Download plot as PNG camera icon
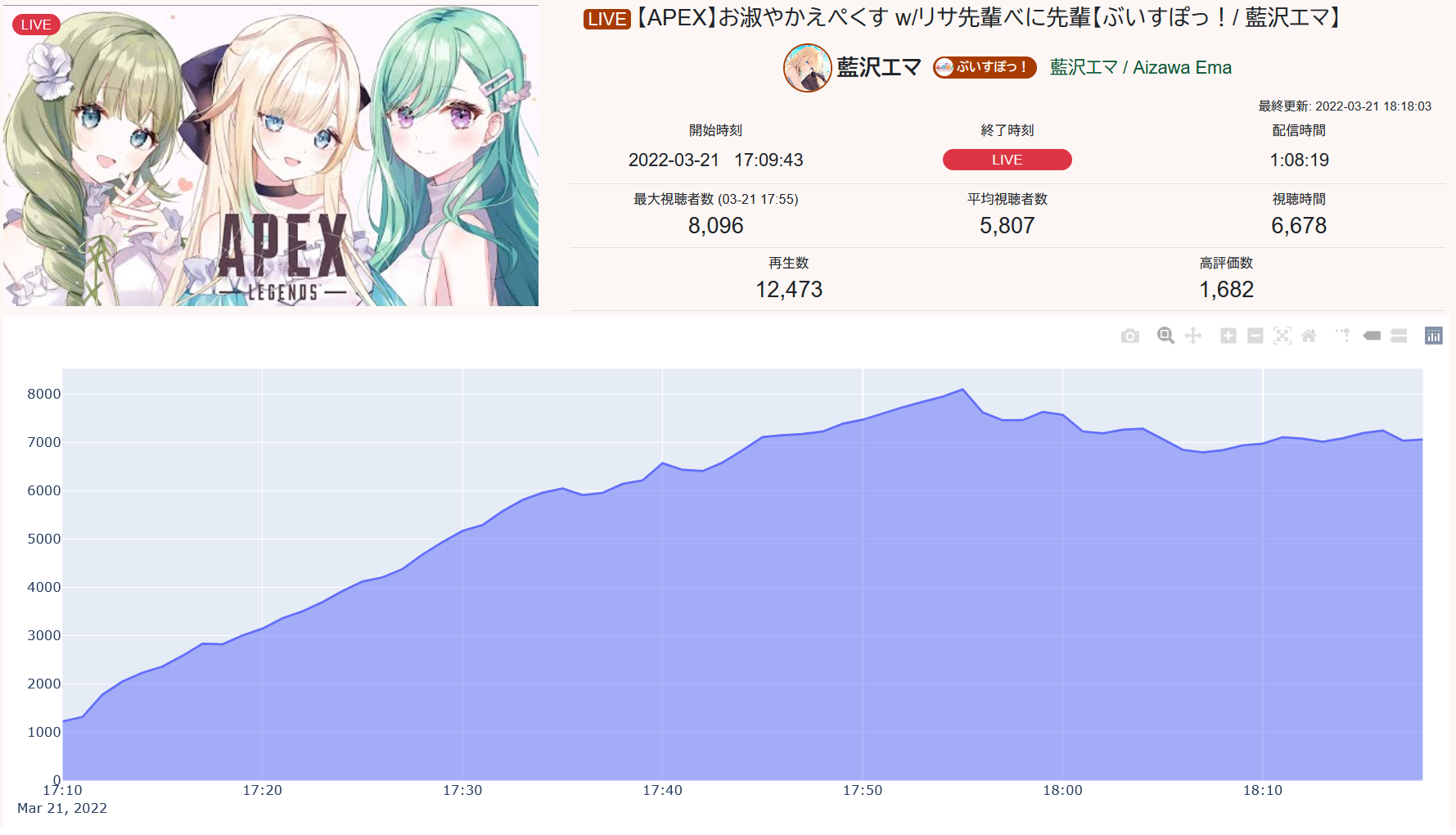Screen dimensions: 1456x835 pos(1129,336)
